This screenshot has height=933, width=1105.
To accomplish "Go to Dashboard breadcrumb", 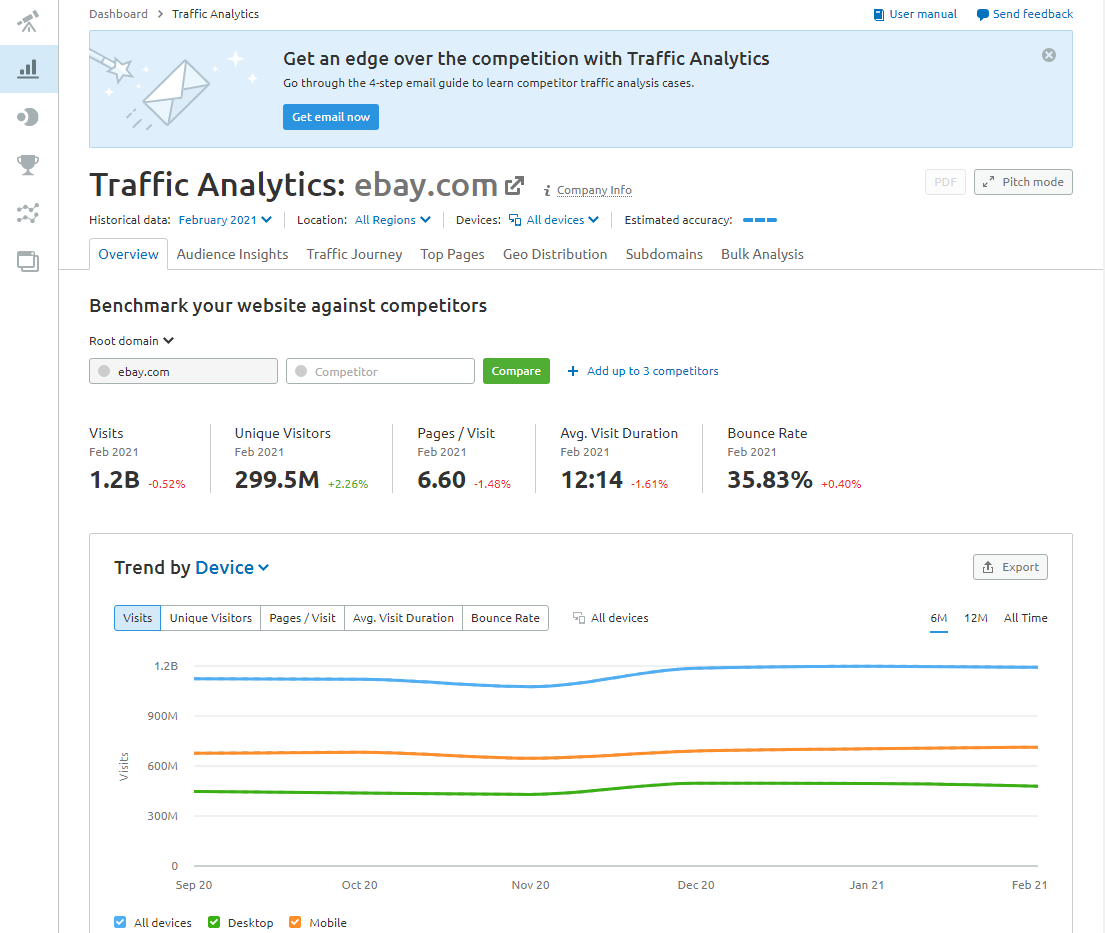I will (x=118, y=14).
